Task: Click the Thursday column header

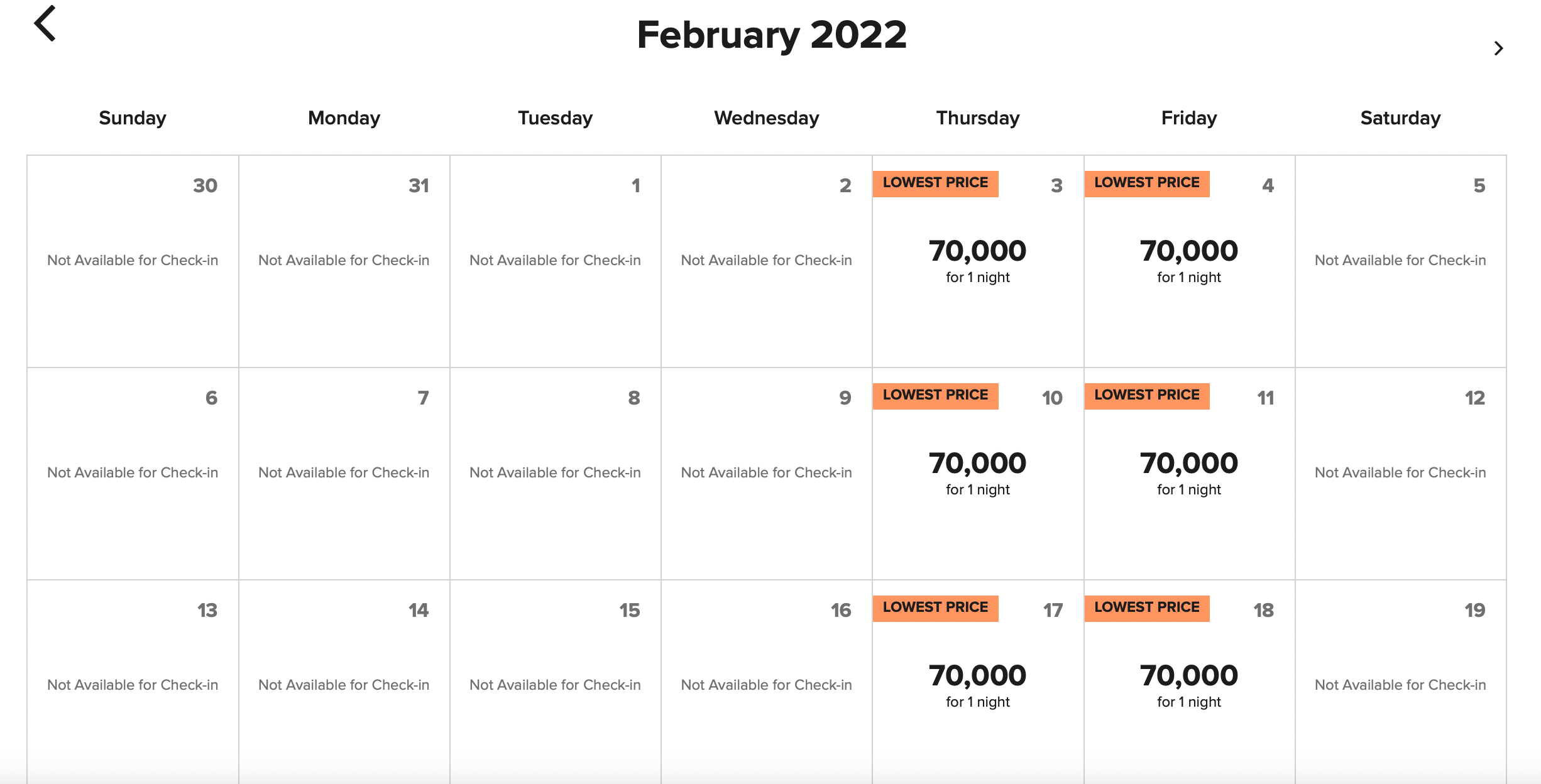Action: [978, 118]
